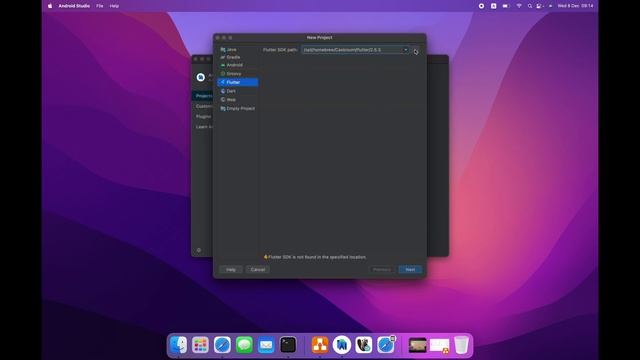
Task: Open Android Studio from the dock
Action: [342, 345]
